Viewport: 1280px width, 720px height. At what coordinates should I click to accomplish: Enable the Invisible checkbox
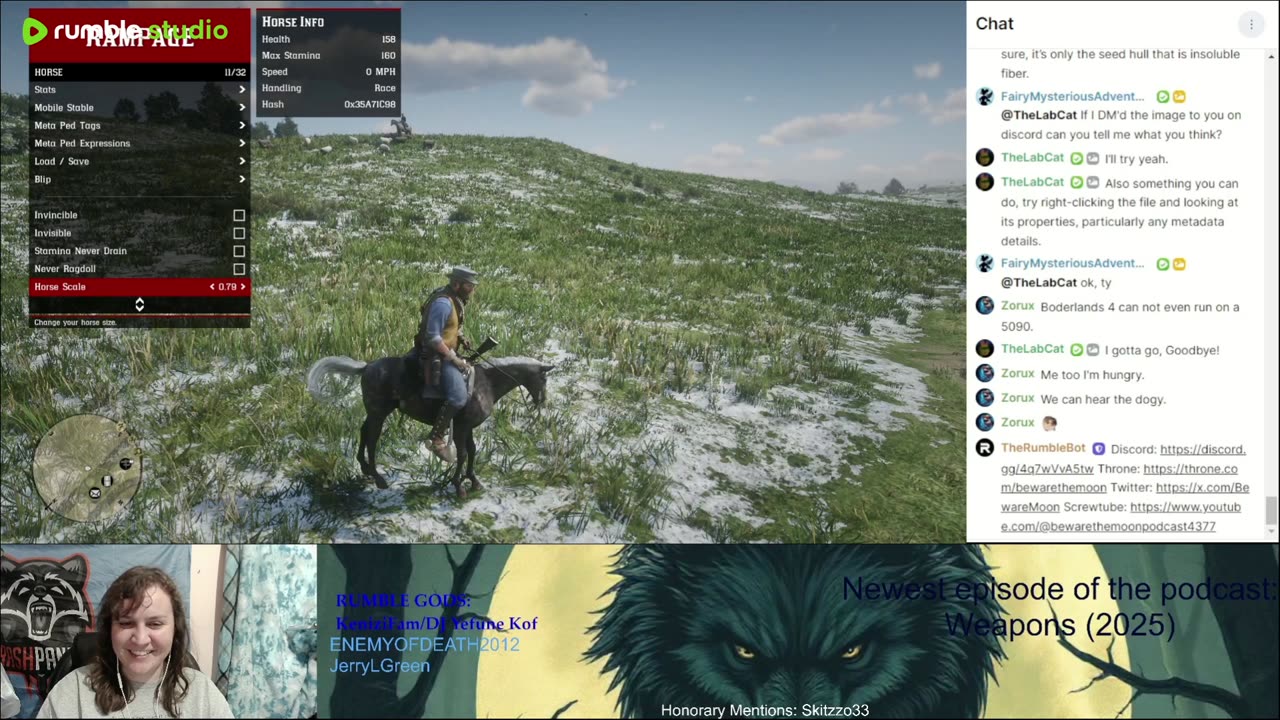pyautogui.click(x=239, y=233)
